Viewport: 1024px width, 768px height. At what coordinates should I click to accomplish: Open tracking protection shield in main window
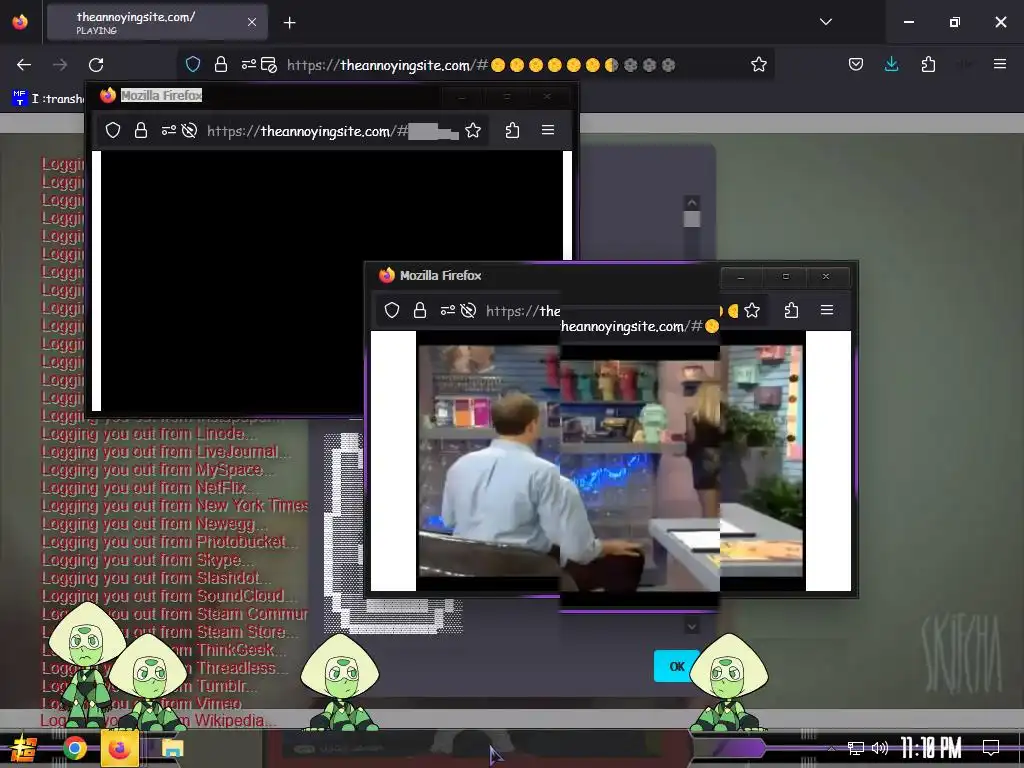pyautogui.click(x=193, y=64)
